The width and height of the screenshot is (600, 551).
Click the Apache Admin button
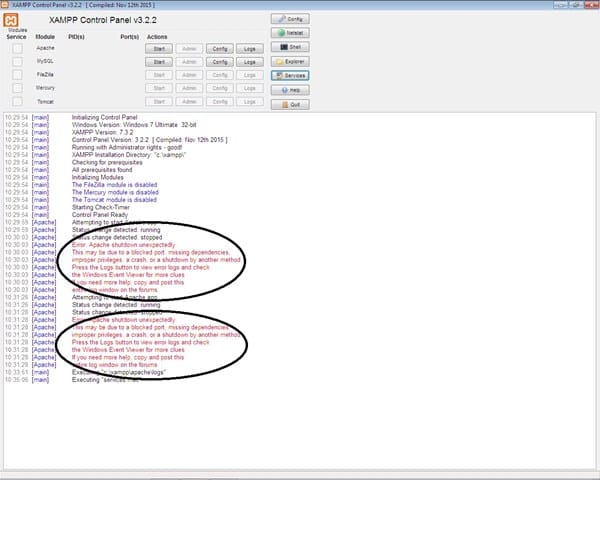pyautogui.click(x=189, y=49)
